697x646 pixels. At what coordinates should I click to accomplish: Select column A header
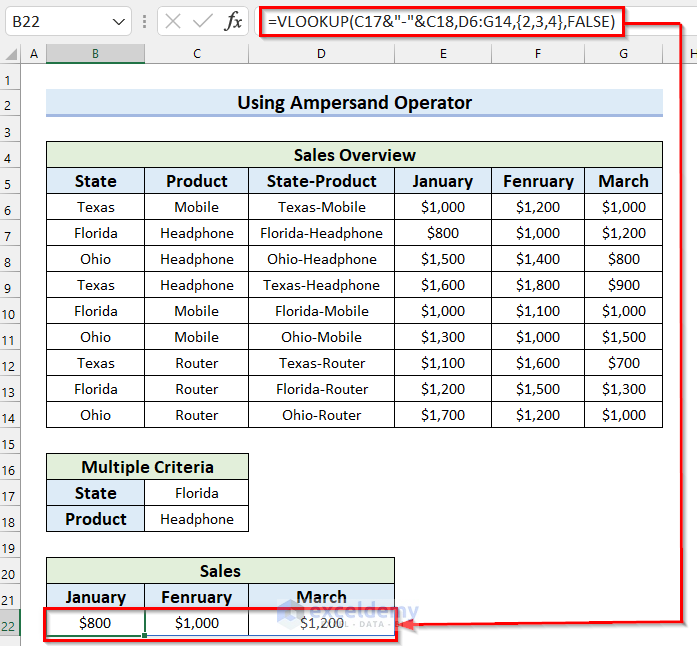click(x=34, y=54)
